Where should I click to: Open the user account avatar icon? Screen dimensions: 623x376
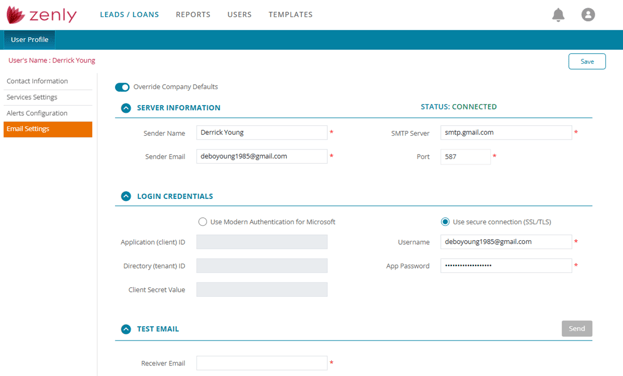(x=588, y=15)
